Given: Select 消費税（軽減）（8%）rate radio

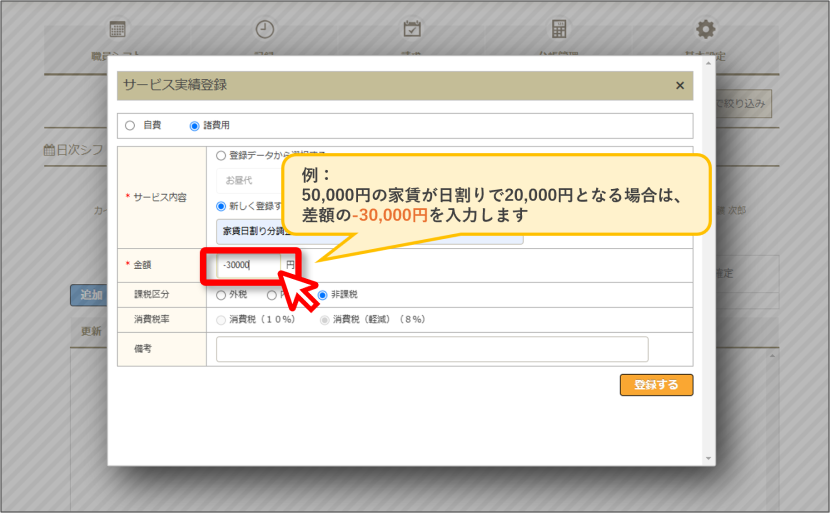Looking at the screenshot, I should click(x=324, y=320).
